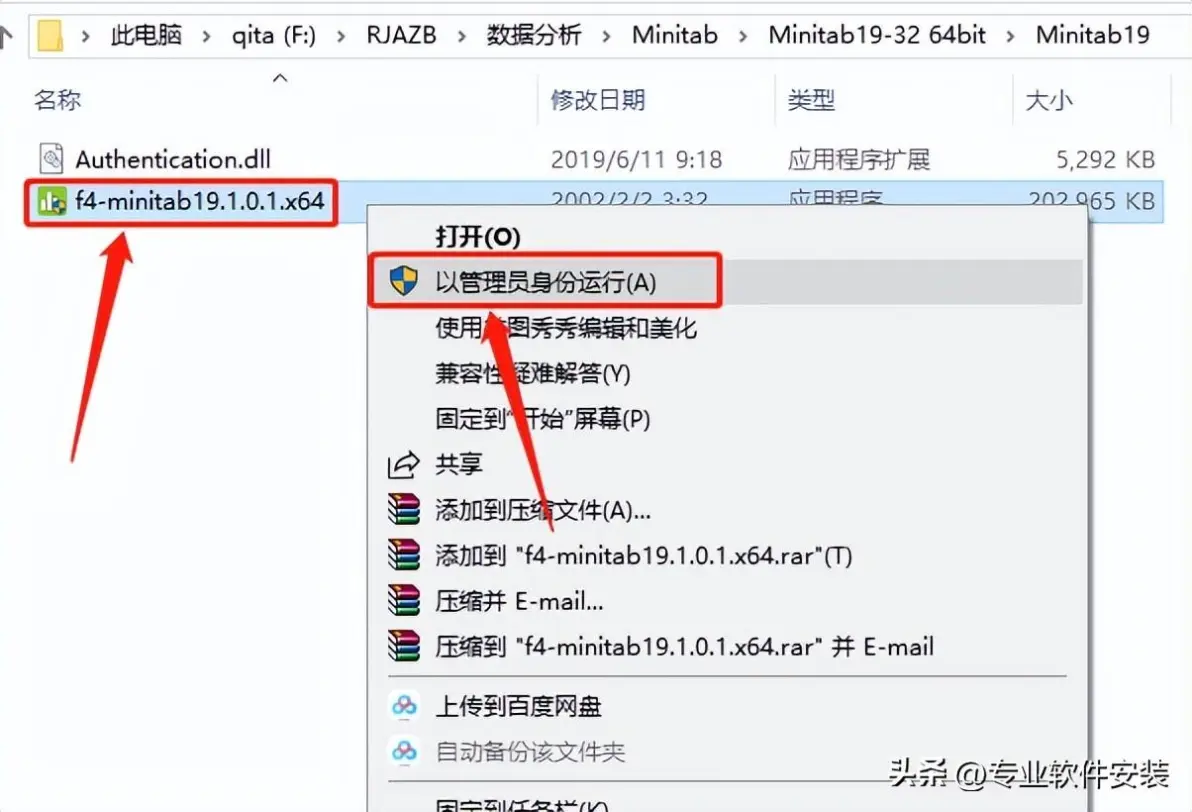
Task: Go to Minitab19-32 64bit breadcrumb folder
Action: 877,35
